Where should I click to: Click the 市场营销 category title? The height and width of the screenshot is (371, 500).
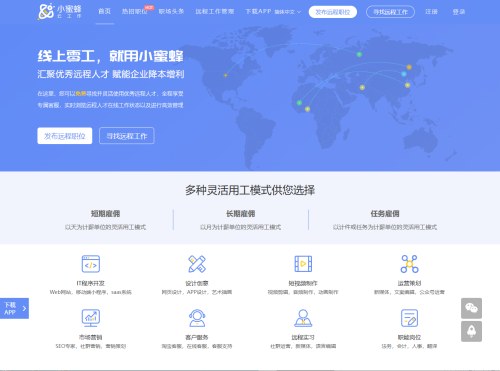click(91, 337)
